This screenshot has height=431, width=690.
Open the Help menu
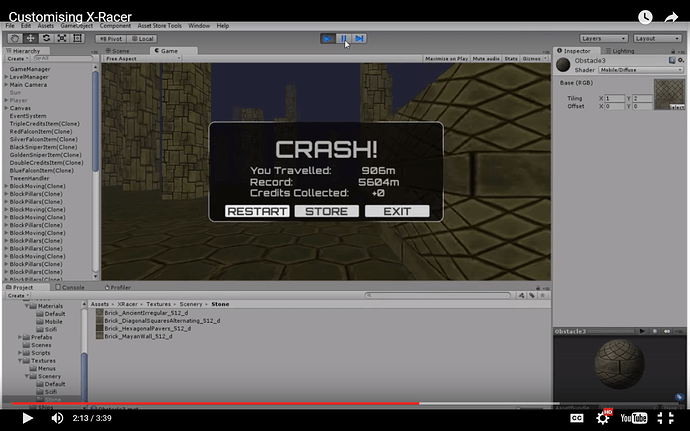tap(223, 26)
